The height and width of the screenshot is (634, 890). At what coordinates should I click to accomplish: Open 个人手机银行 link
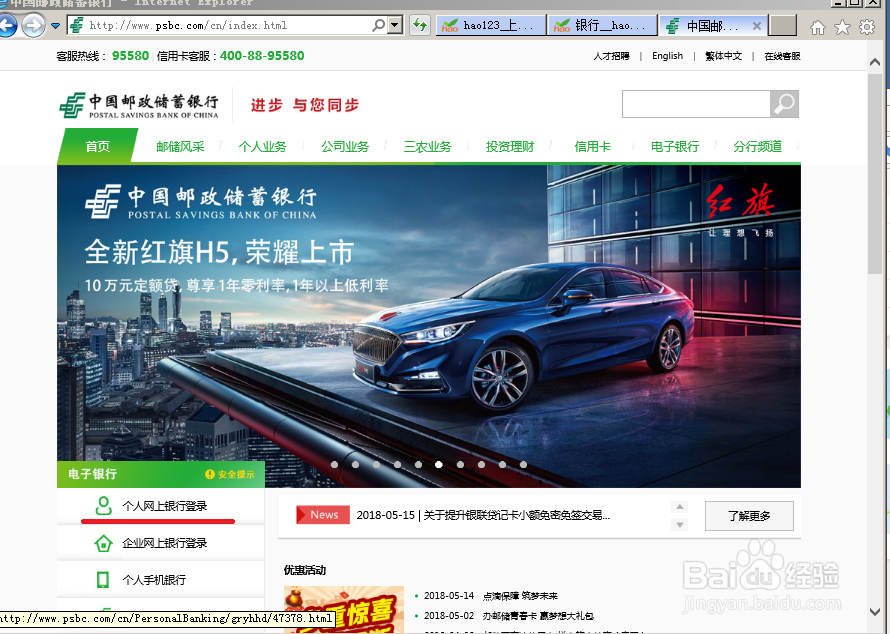tap(154, 580)
